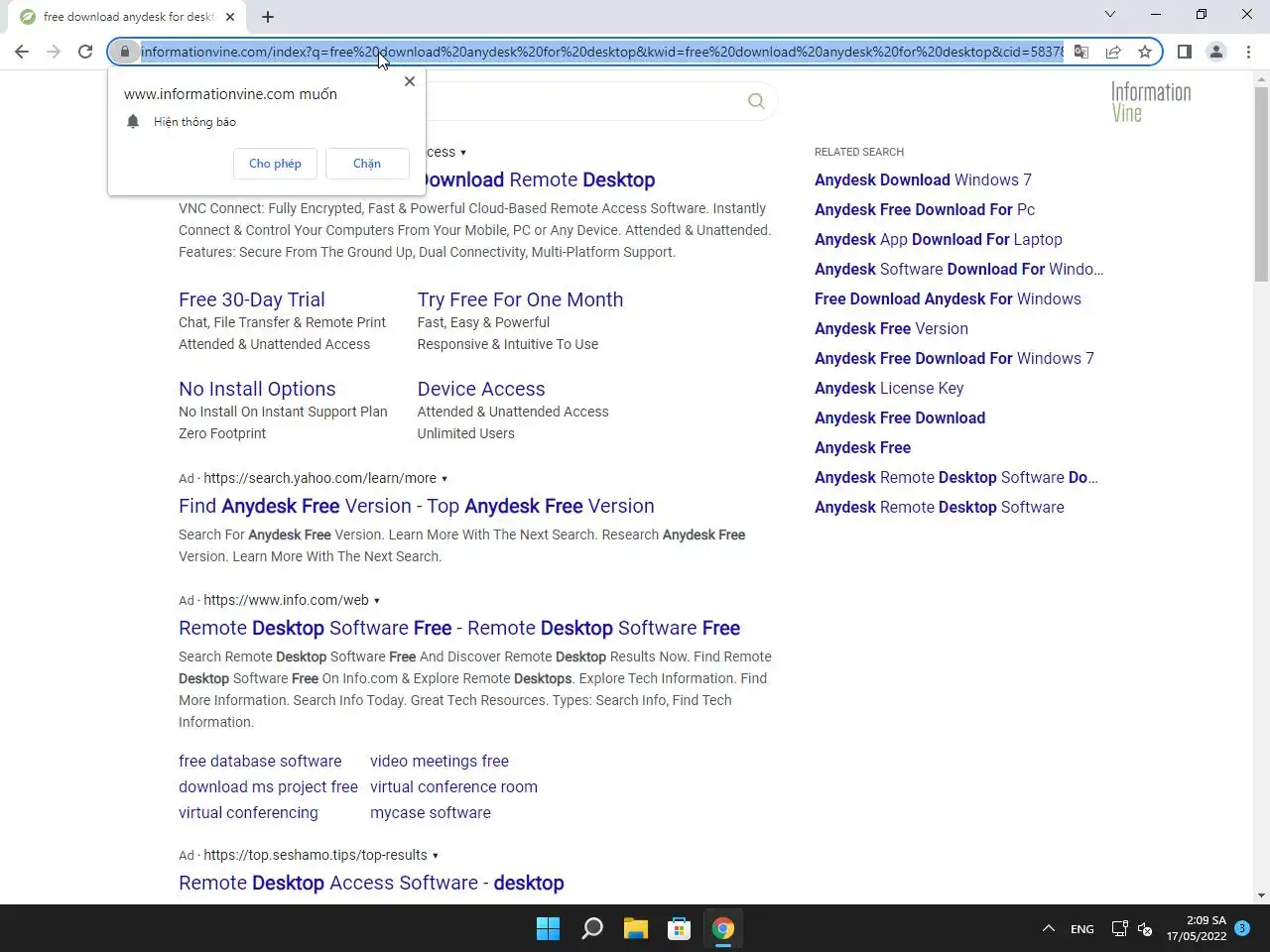The height and width of the screenshot is (952, 1270).
Task: Open 'Download Remote Desktop' ad headline
Action: [x=540, y=179]
